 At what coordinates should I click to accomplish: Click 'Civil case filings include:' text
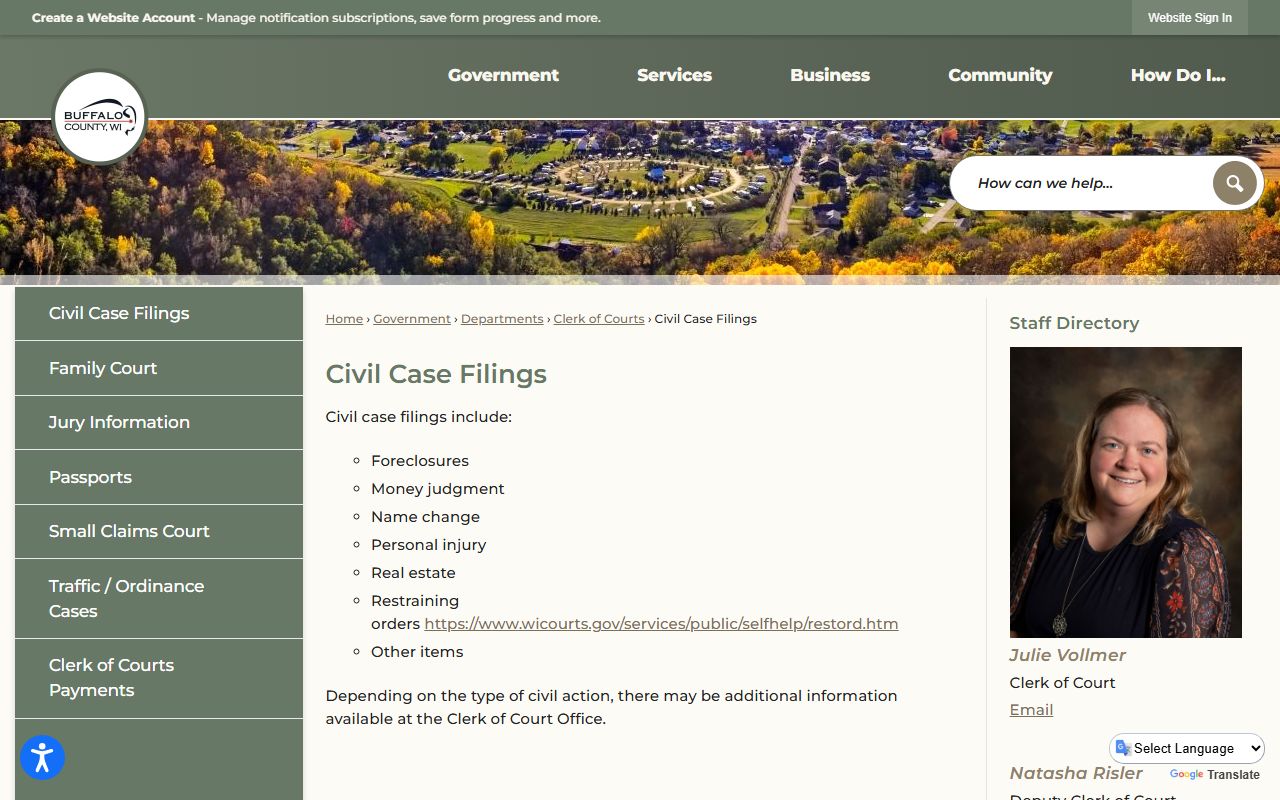point(418,417)
